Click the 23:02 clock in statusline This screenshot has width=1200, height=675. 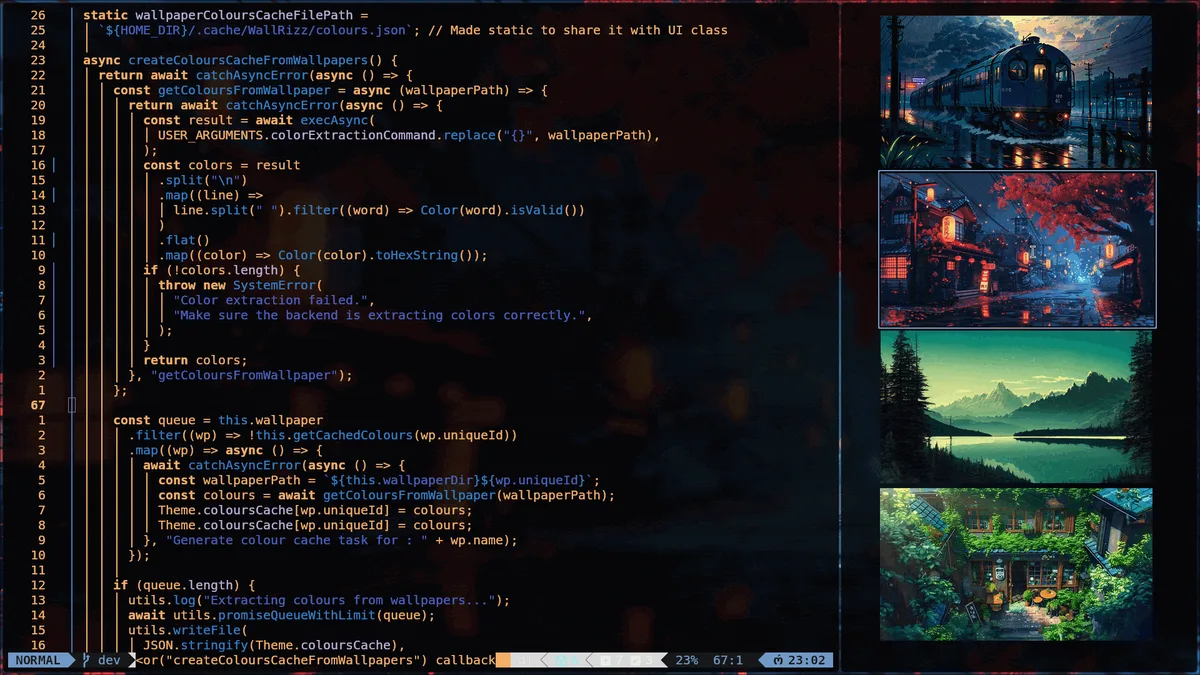pyautogui.click(x=799, y=660)
